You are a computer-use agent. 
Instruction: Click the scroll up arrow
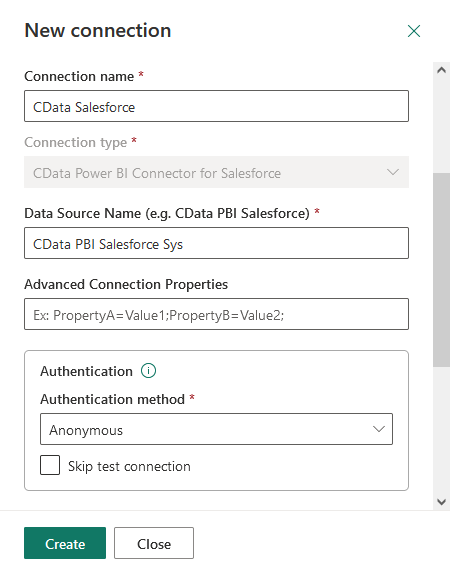point(441,70)
